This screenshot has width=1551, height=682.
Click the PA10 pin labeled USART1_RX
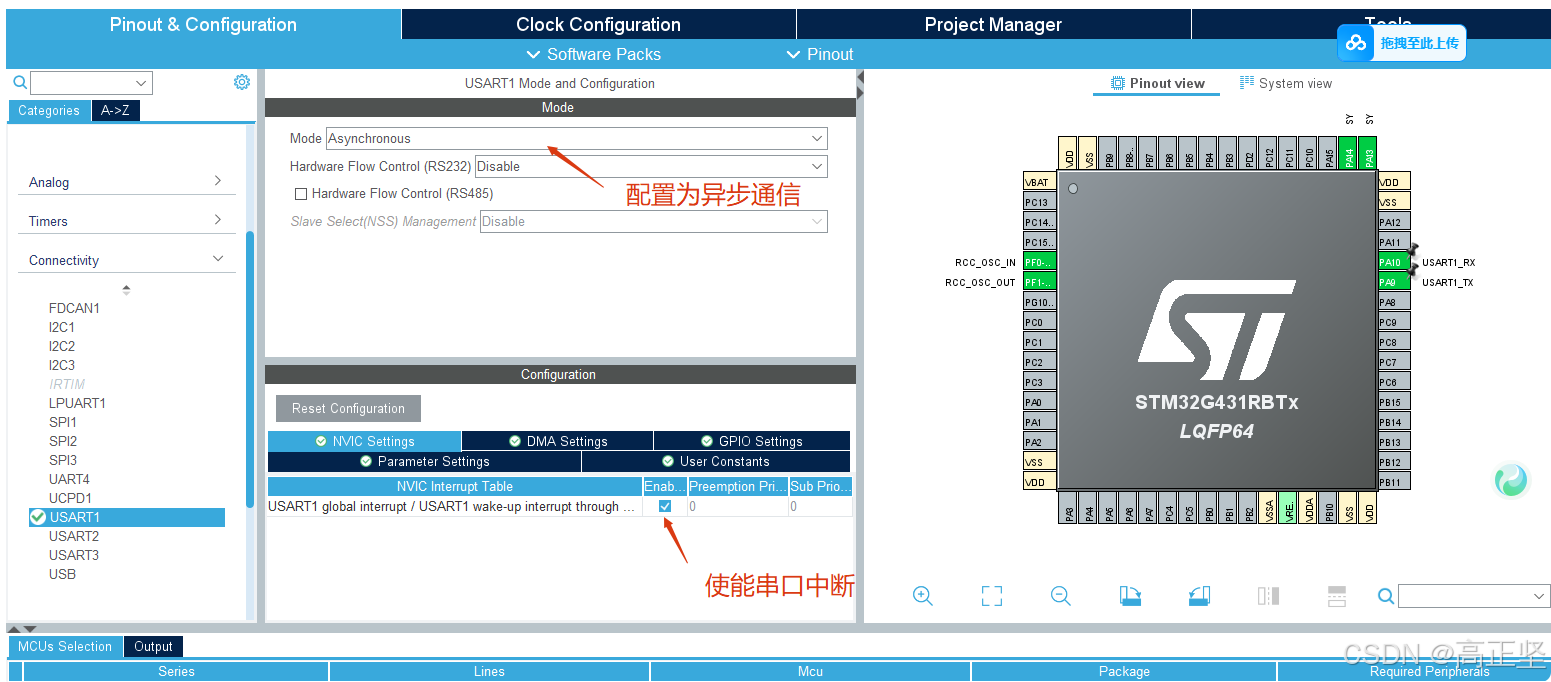(x=1394, y=262)
